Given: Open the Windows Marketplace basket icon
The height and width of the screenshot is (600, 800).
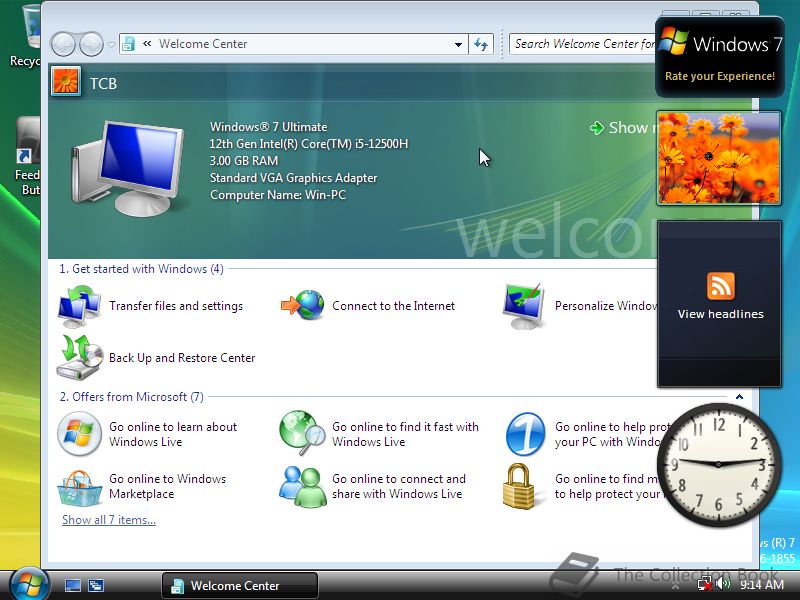Looking at the screenshot, I should (79, 488).
